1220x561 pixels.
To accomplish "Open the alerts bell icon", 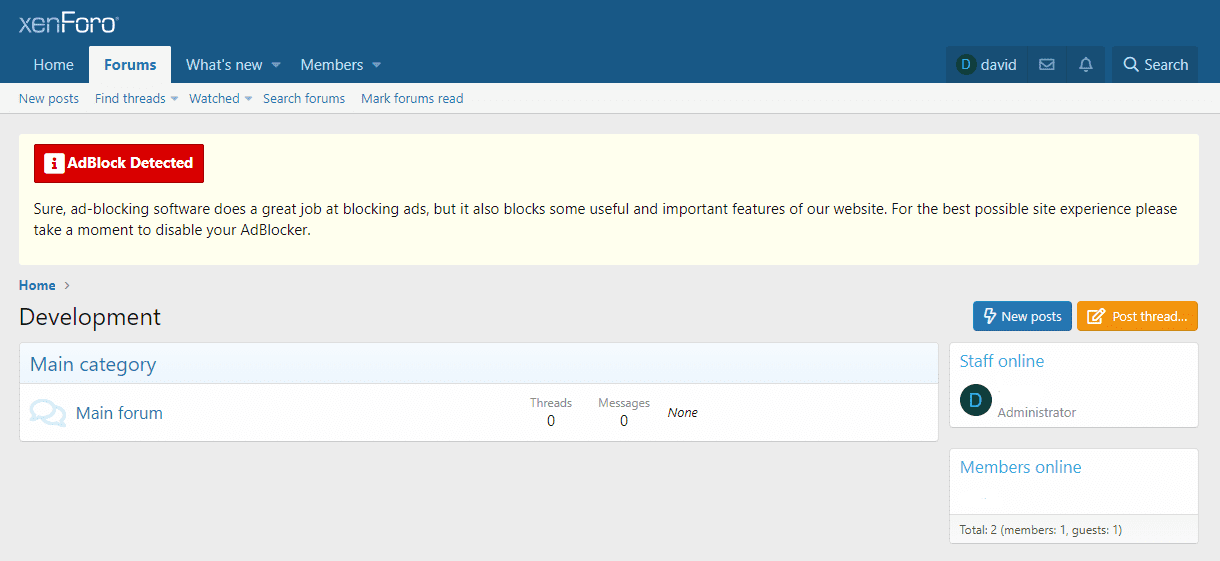I will (x=1086, y=65).
